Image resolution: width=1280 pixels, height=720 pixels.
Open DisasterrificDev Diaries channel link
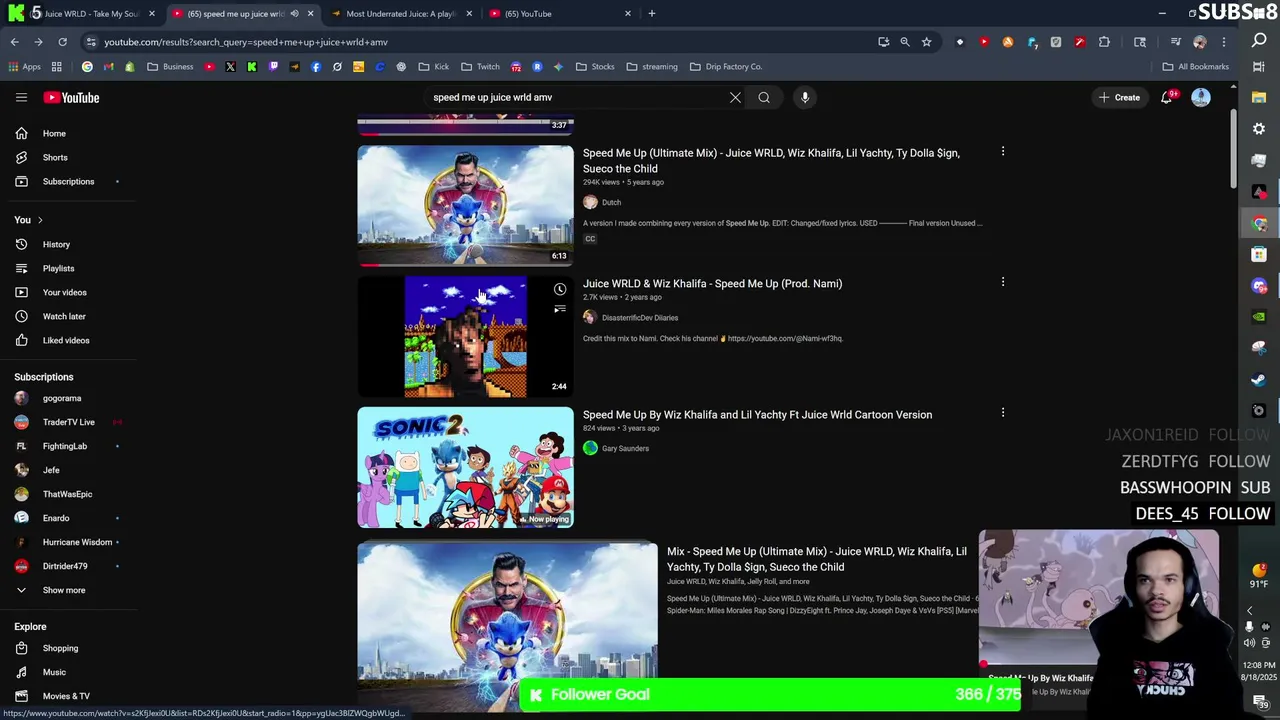(640, 318)
